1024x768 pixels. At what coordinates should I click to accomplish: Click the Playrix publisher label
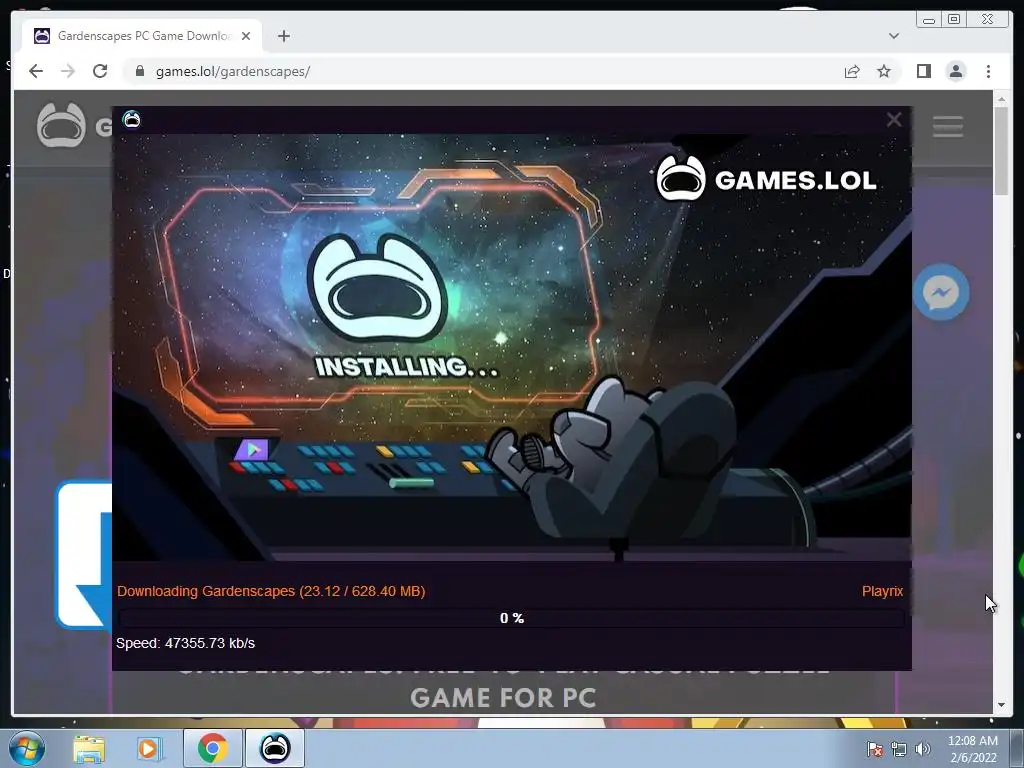click(882, 591)
